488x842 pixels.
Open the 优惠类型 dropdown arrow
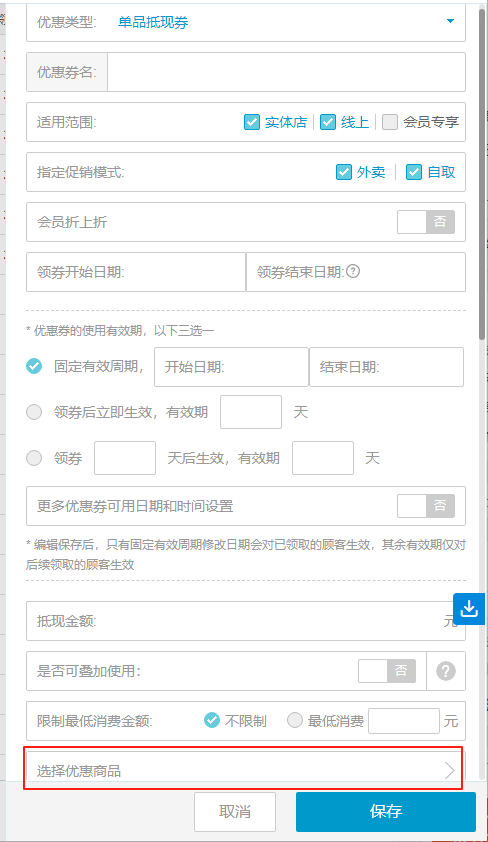(450, 21)
